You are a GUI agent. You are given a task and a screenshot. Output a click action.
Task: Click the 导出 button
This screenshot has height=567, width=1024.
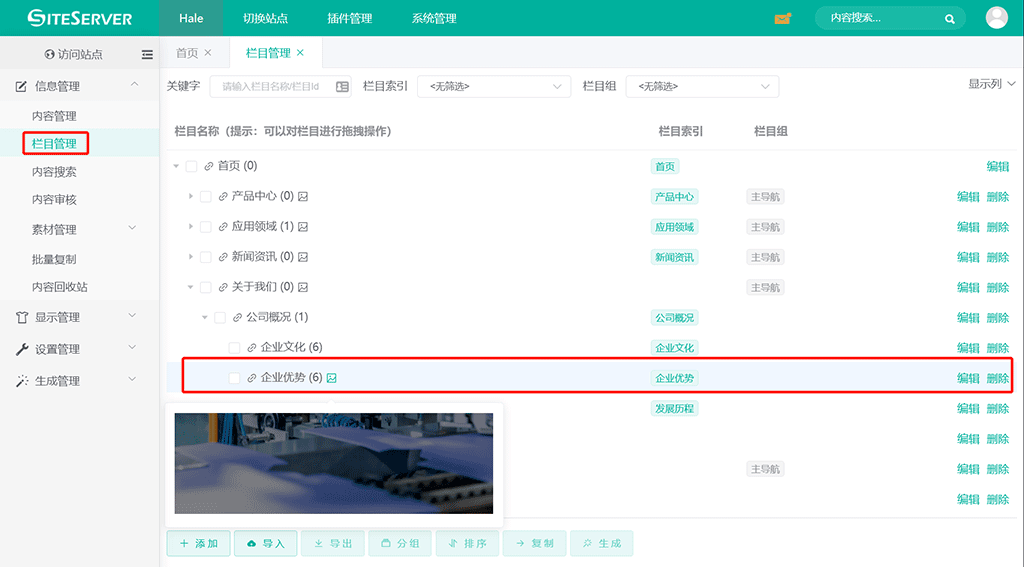coord(333,543)
